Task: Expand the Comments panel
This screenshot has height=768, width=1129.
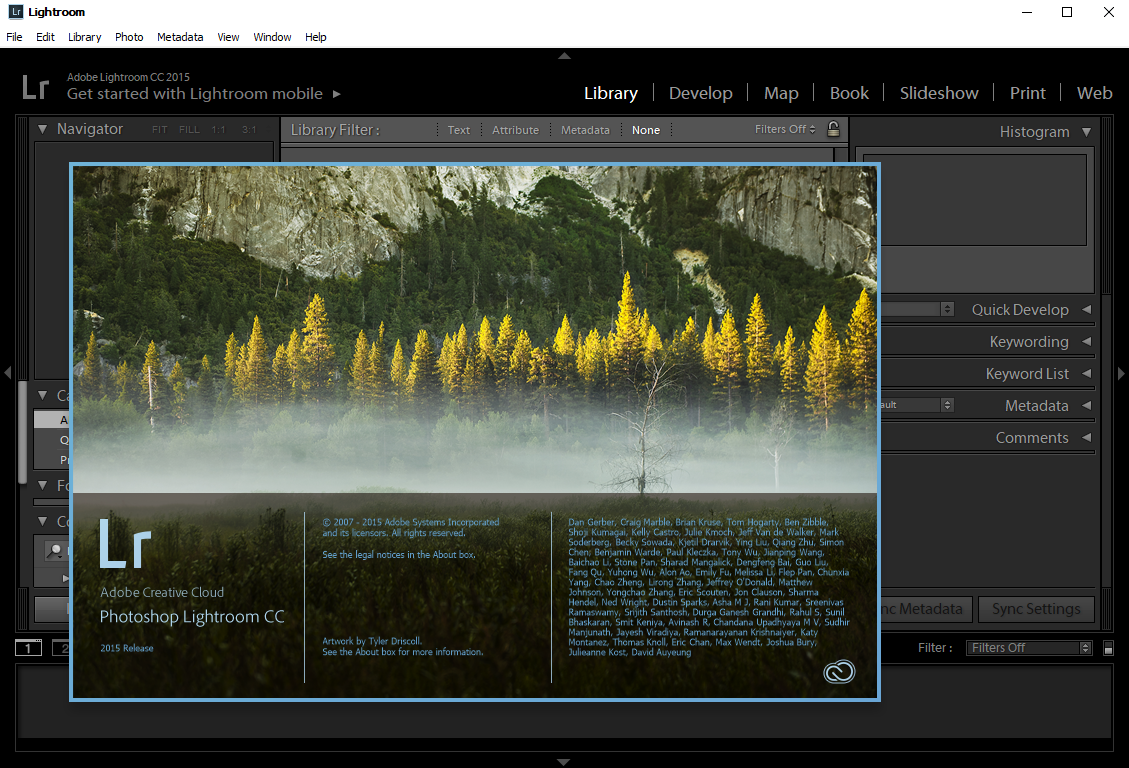Action: [x=1087, y=438]
